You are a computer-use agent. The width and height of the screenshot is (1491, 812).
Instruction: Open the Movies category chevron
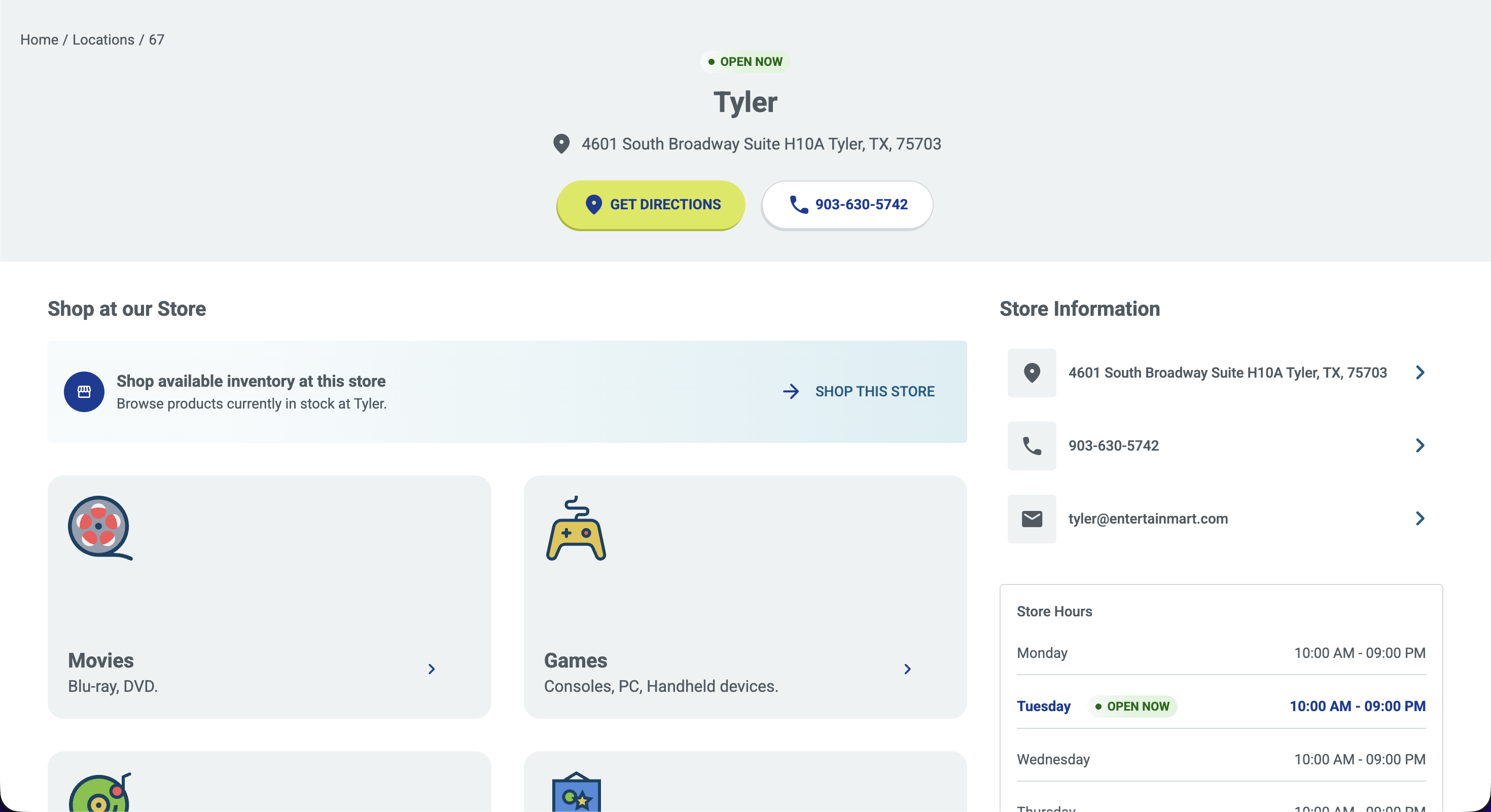pos(431,669)
